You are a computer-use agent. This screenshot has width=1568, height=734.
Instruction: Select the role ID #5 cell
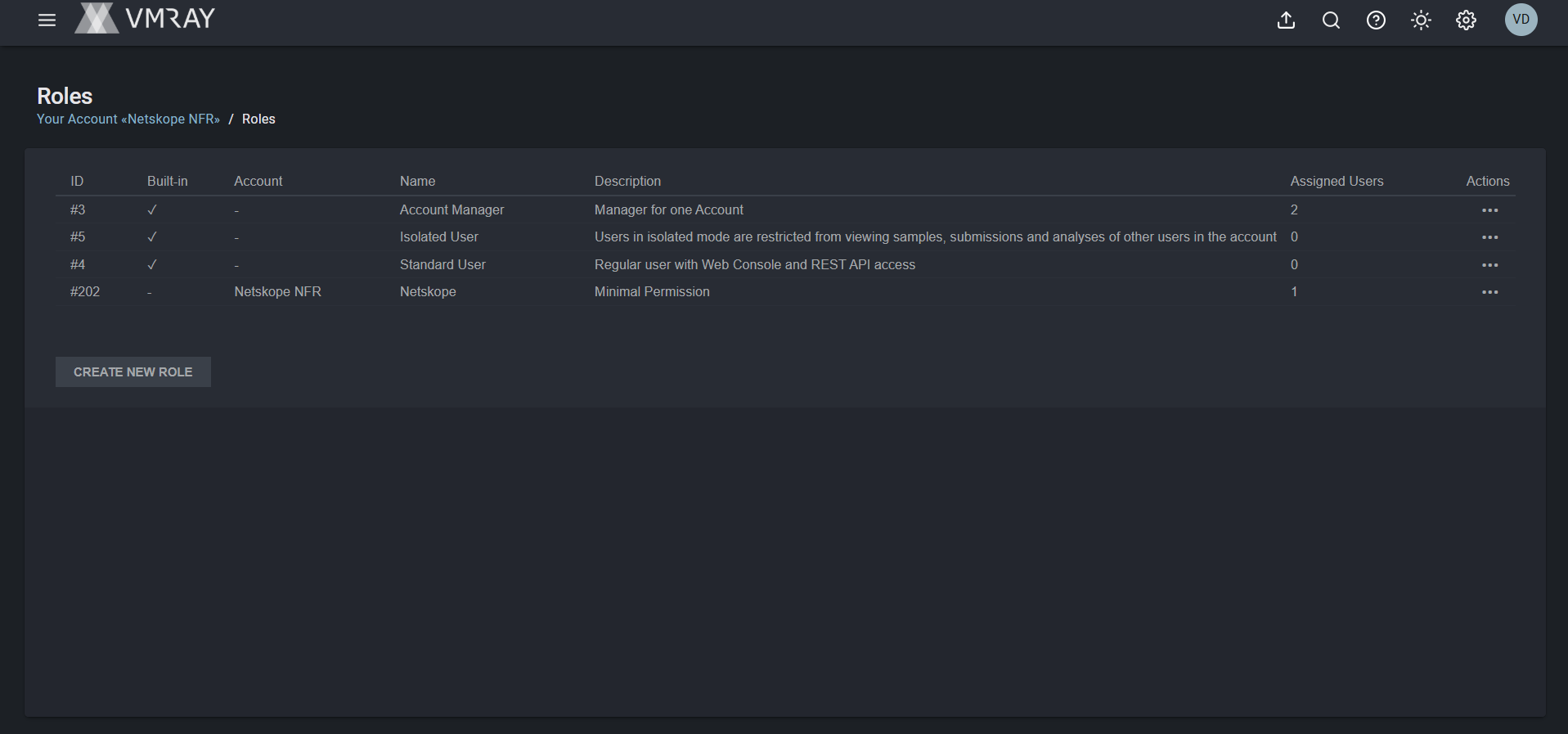tap(78, 237)
